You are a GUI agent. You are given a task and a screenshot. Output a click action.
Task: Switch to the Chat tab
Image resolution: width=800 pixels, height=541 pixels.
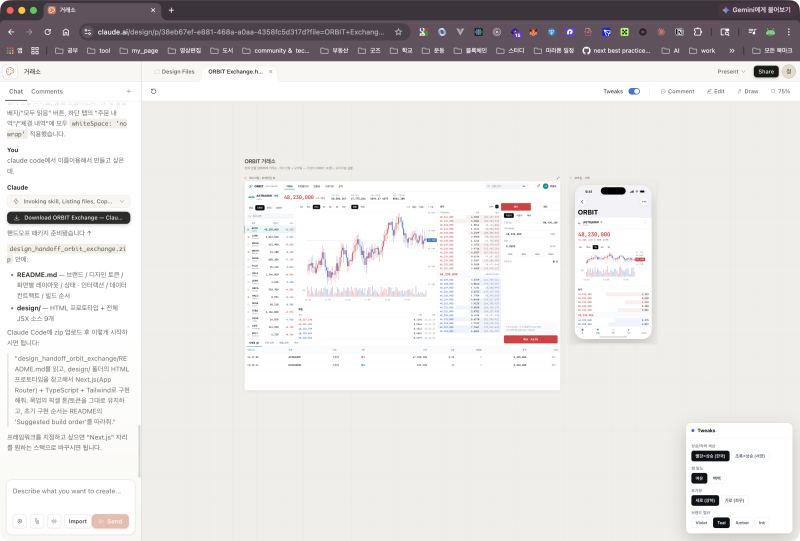click(x=16, y=91)
